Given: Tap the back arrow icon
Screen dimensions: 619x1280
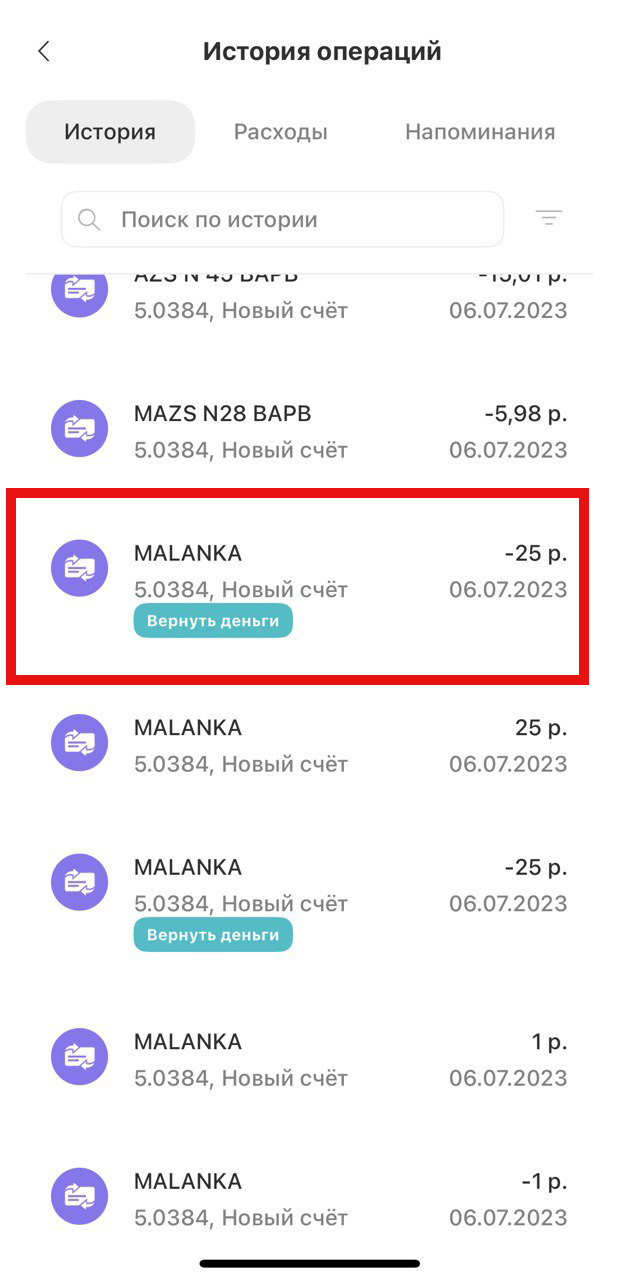Looking at the screenshot, I should point(44,52).
